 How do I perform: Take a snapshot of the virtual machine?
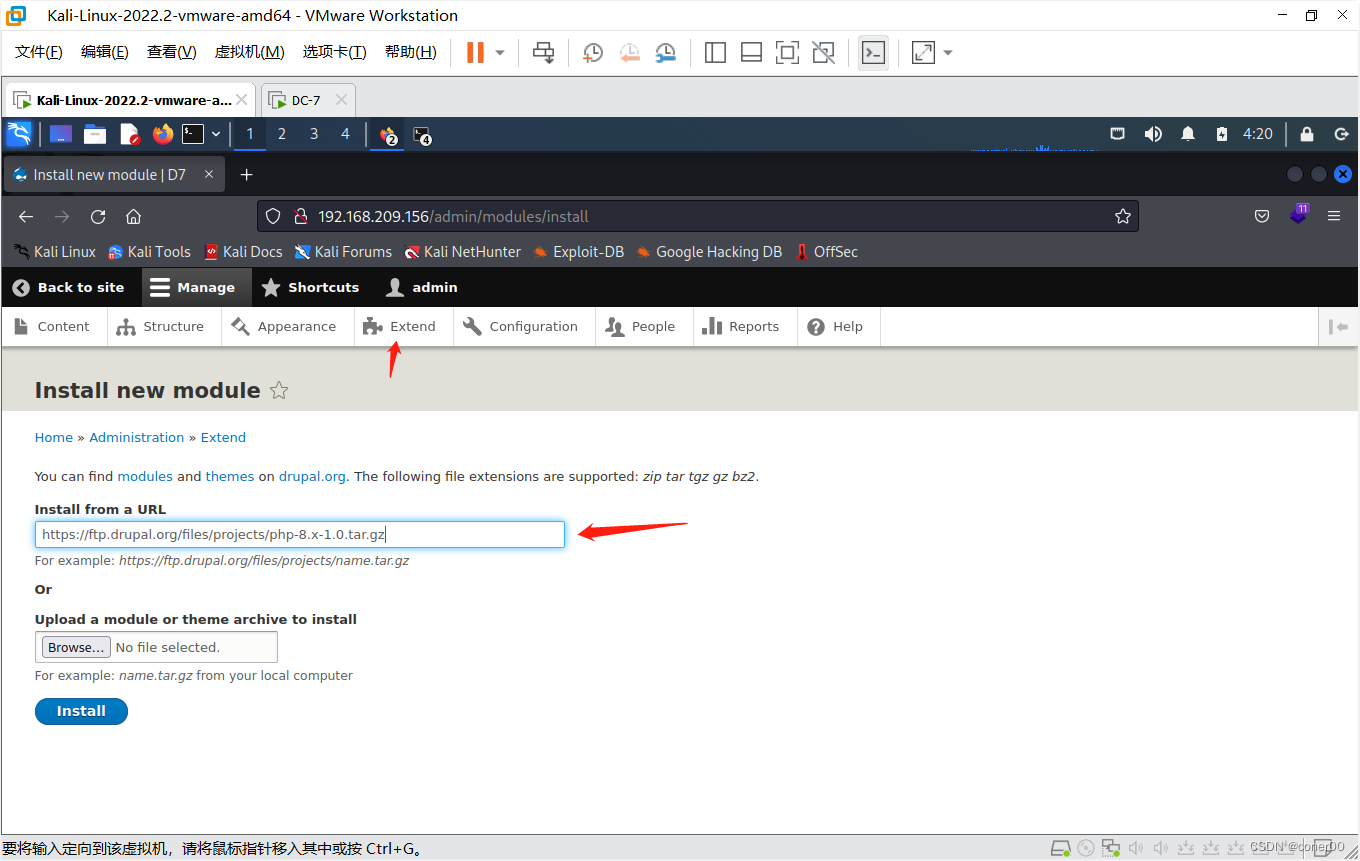593,52
